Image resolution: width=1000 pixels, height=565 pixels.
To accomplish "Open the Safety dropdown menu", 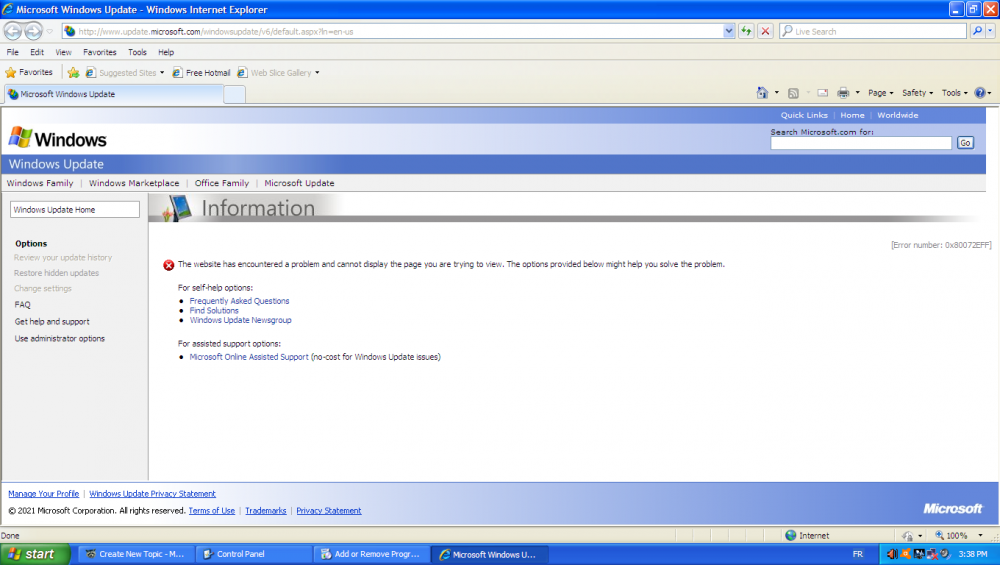I will [917, 93].
